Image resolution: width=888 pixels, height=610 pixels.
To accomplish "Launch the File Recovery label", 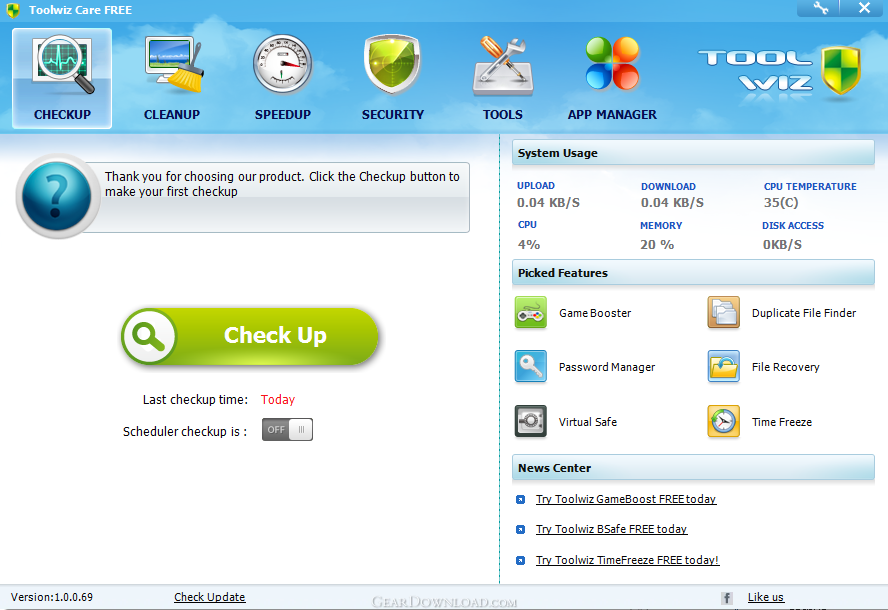I will [785, 367].
